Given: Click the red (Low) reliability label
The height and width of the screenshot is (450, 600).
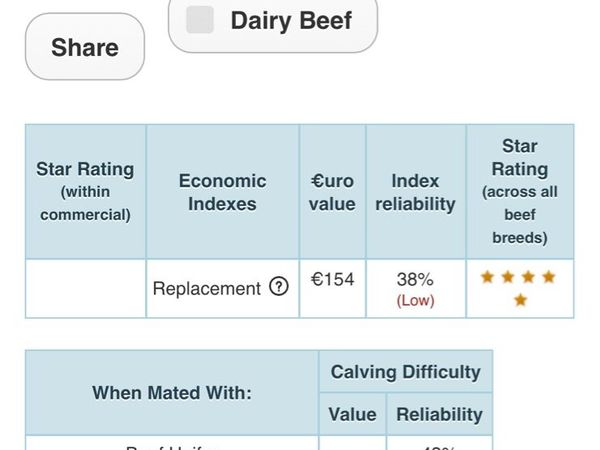Looking at the screenshot, I should [416, 301].
